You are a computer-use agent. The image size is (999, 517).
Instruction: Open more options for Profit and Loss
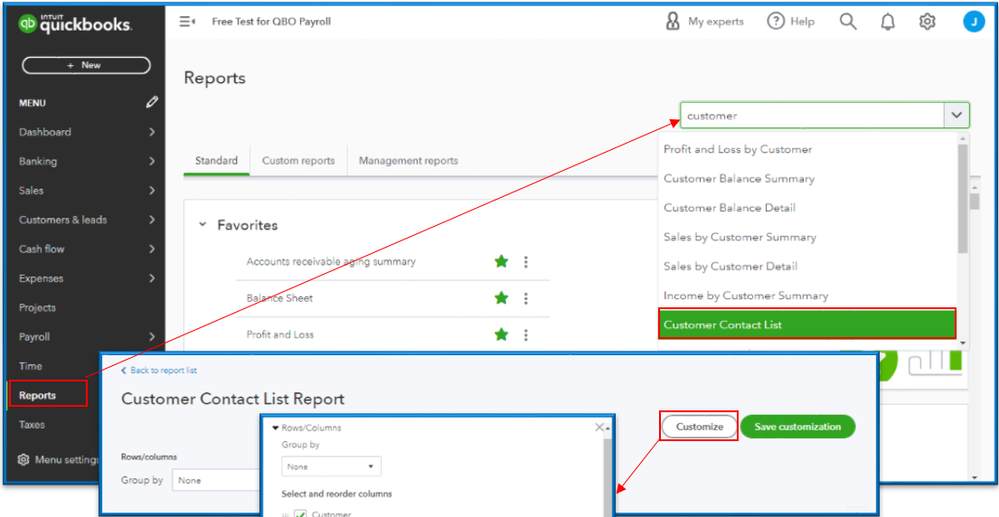coord(526,334)
